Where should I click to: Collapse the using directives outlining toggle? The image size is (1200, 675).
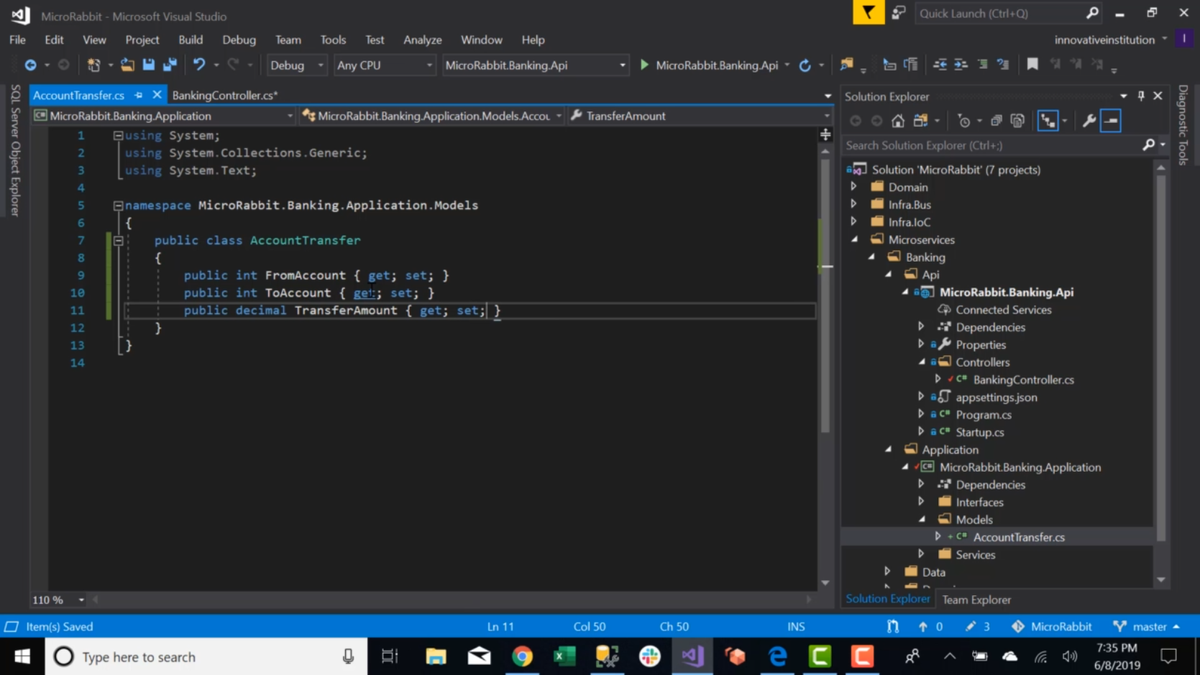pyautogui.click(x=118, y=135)
